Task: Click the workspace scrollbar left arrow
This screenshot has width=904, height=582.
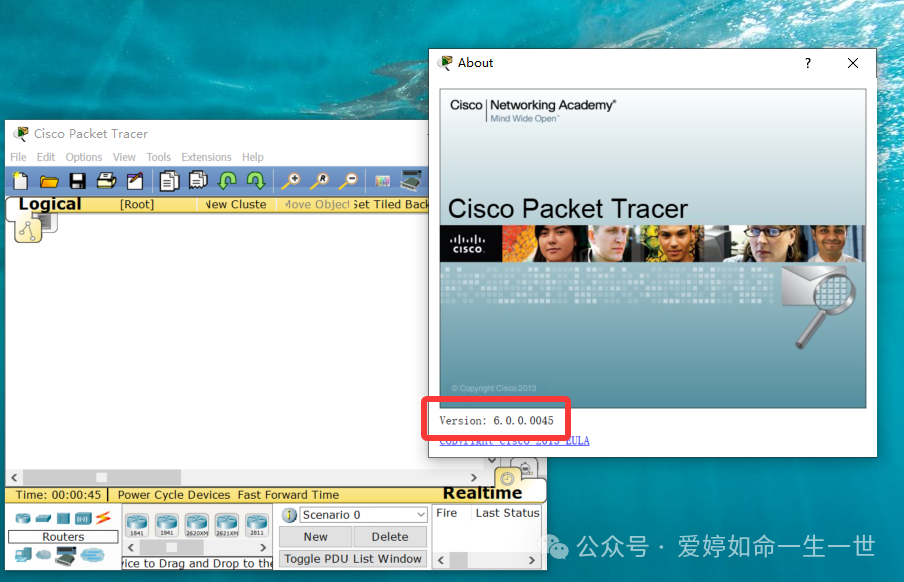Action: (14, 478)
